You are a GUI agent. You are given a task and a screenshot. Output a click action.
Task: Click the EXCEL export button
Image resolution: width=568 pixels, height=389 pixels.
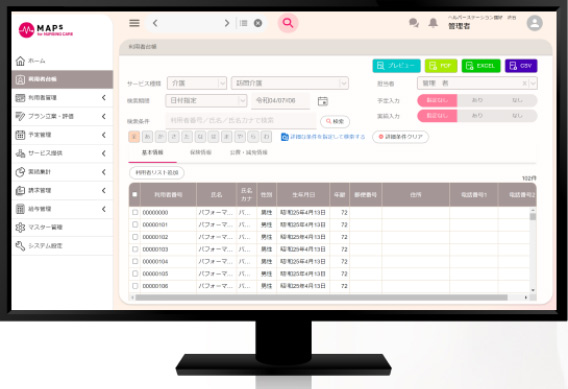click(481, 66)
